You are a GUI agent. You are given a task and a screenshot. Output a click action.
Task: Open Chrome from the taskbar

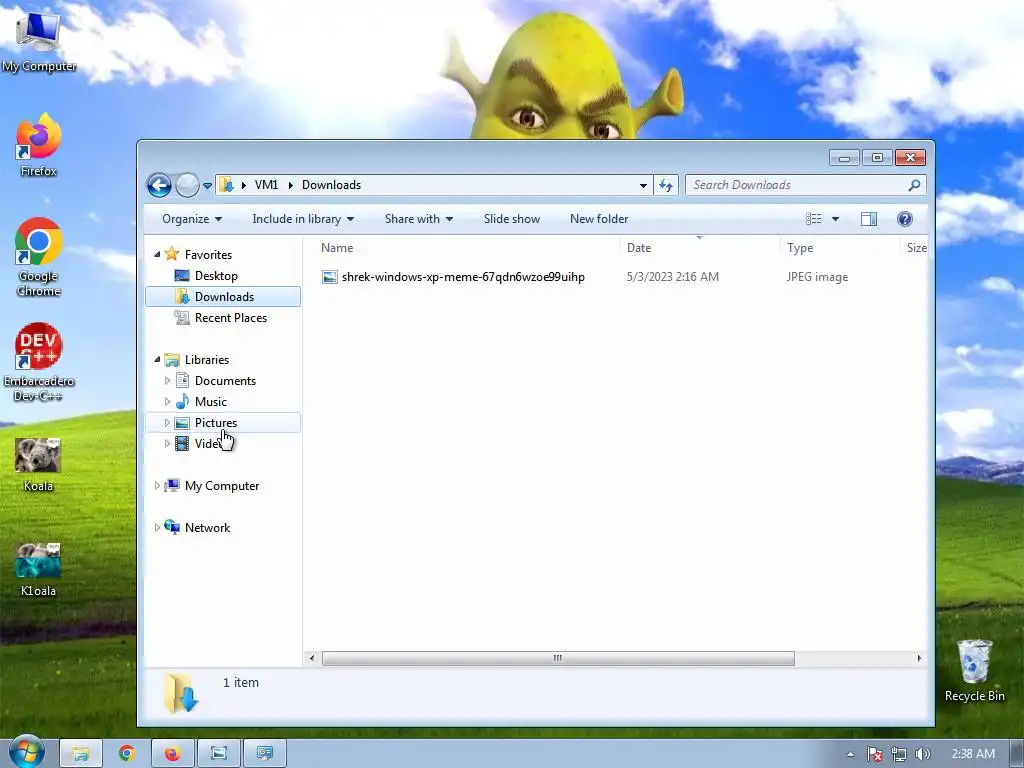pos(127,754)
